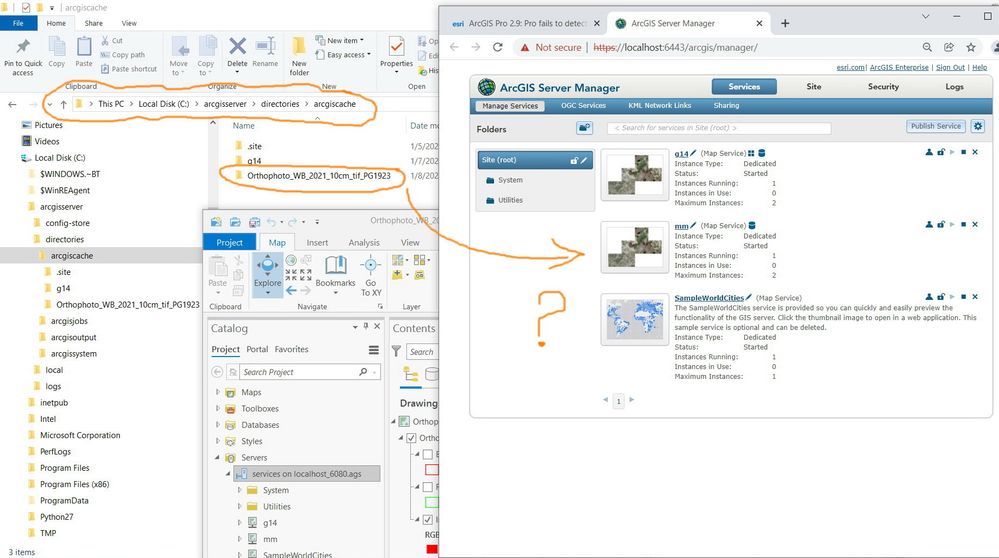Go to previous extent in ArcGIS Pro Navigate group

[x=291, y=290]
